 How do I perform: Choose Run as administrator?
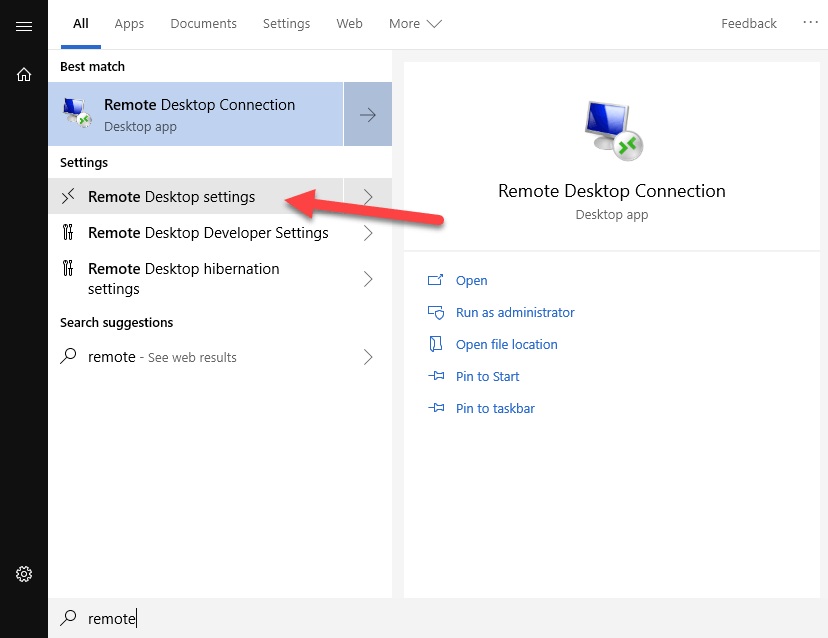[515, 313]
